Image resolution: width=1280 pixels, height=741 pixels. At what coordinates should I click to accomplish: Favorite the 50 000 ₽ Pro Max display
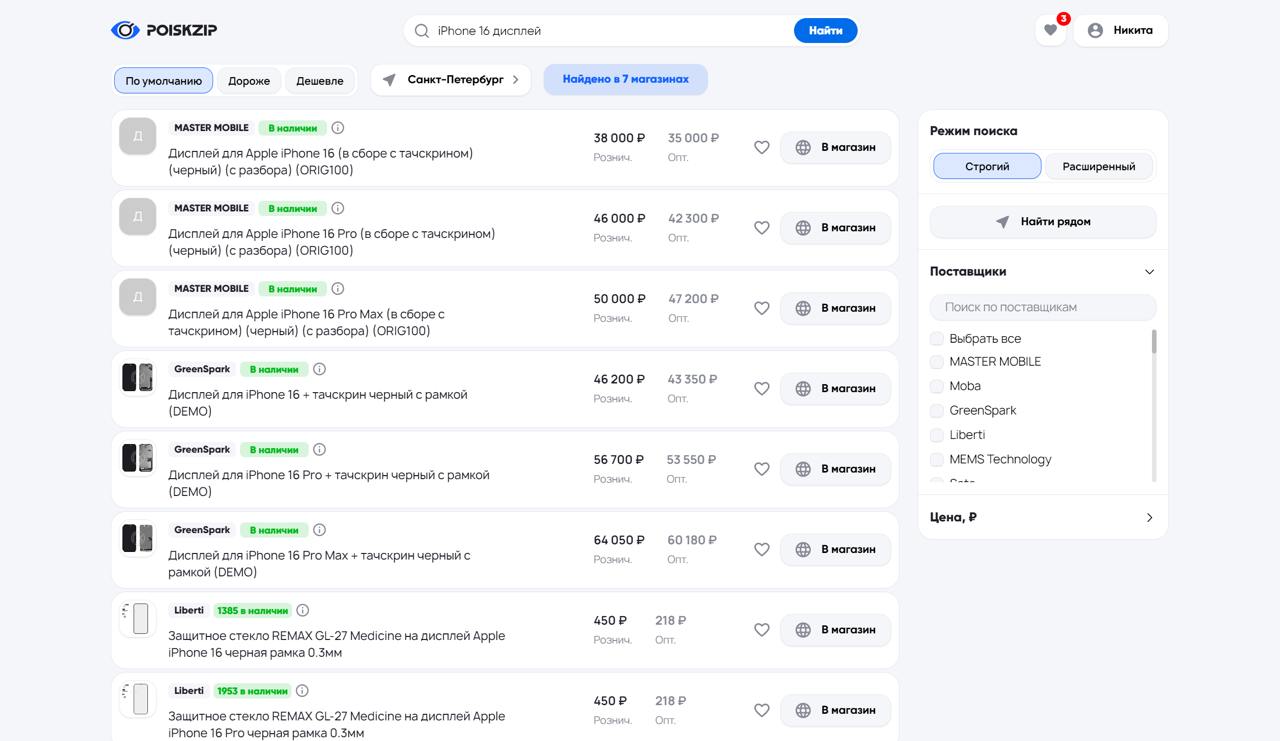tap(762, 308)
